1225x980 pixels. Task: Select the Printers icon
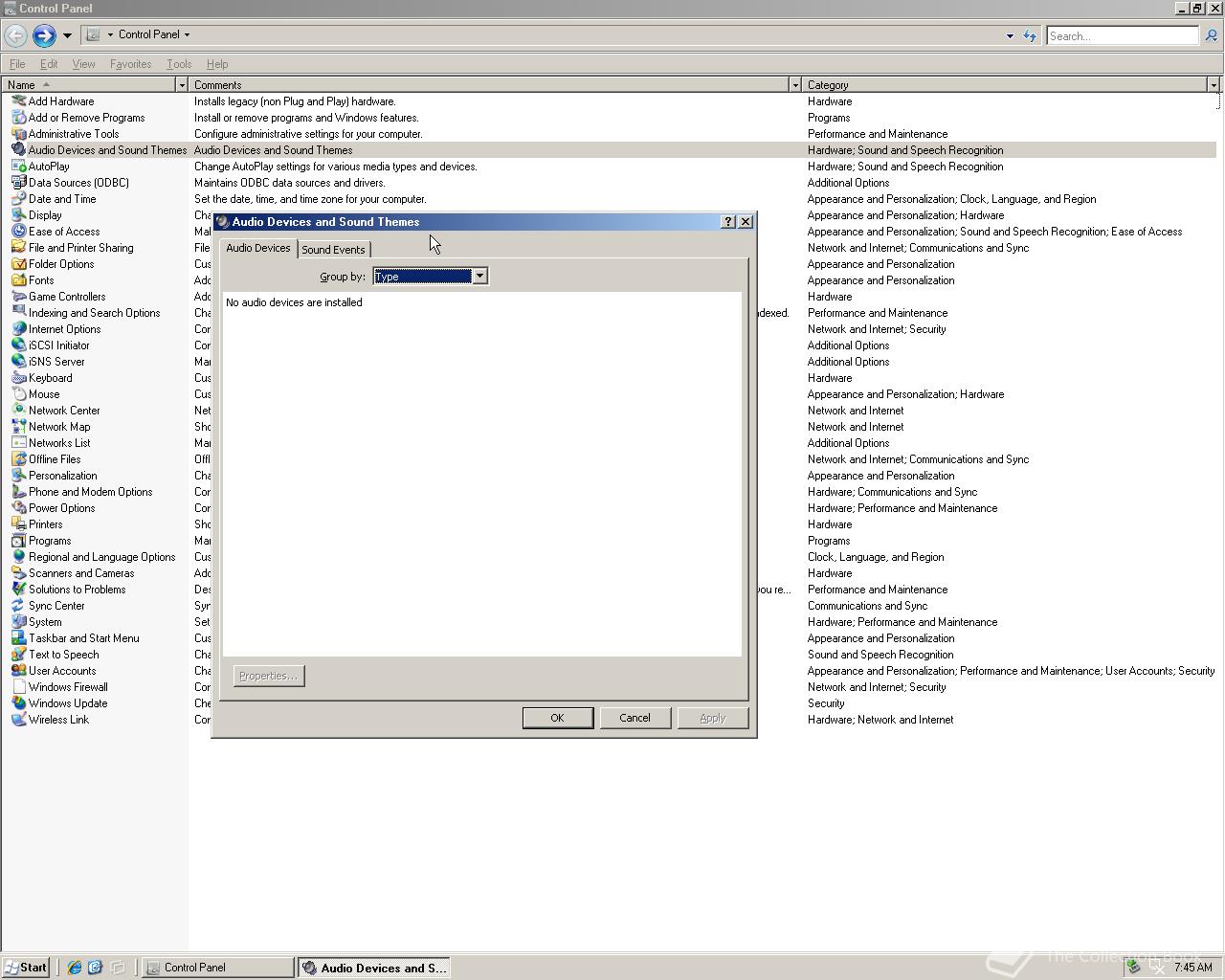(x=18, y=524)
